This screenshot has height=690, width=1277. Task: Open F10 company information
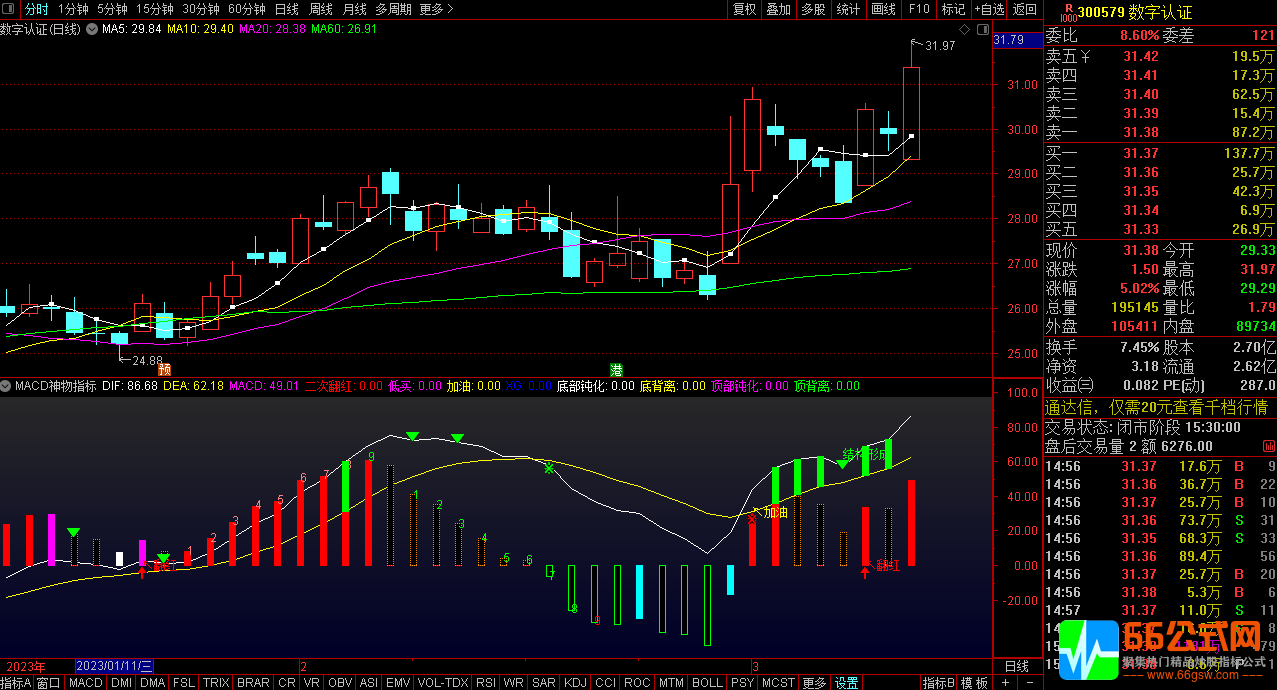tap(919, 9)
